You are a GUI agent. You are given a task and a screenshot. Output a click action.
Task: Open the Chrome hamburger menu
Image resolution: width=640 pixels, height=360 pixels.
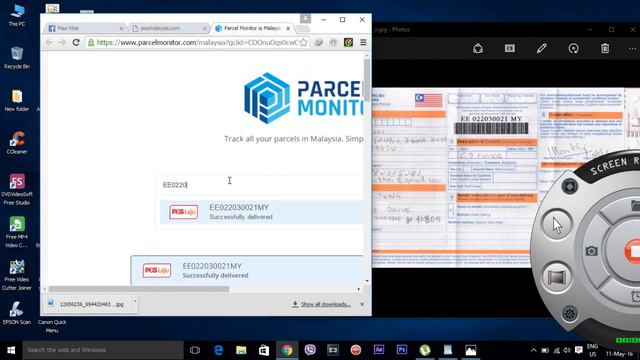363,42
